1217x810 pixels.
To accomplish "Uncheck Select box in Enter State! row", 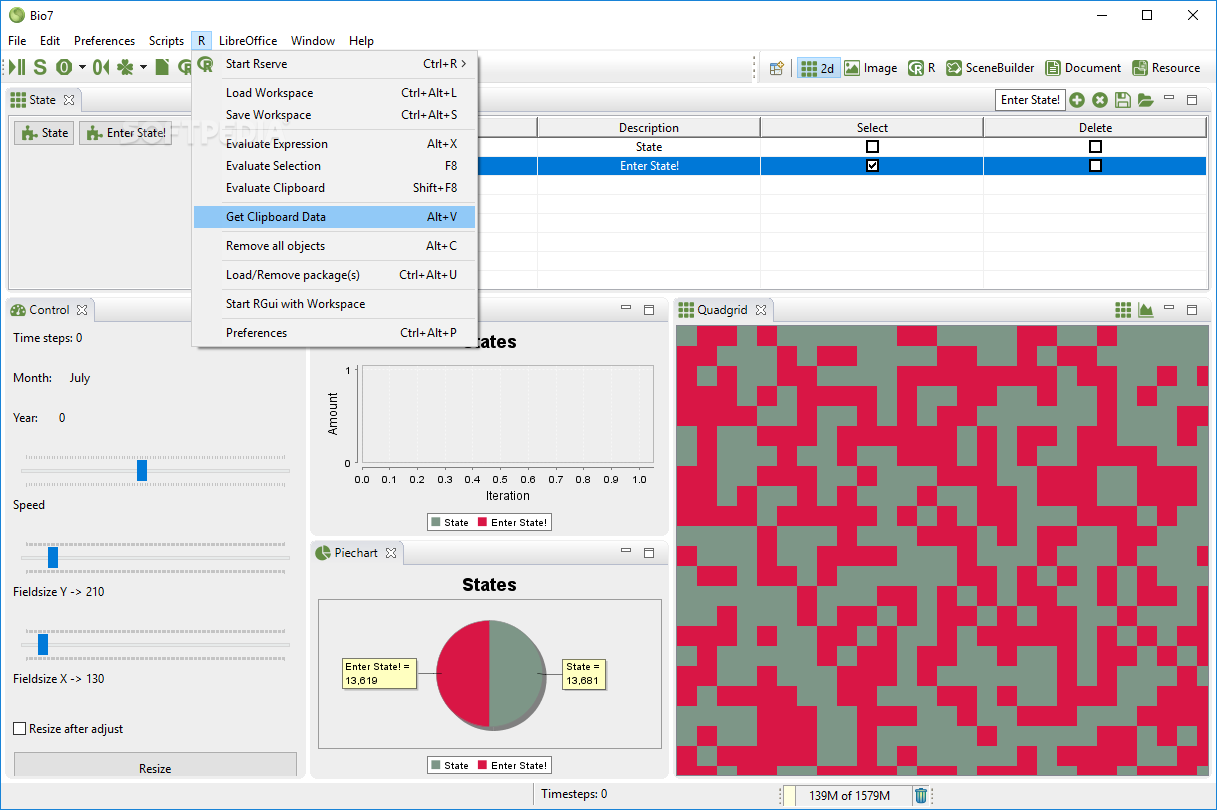I will (x=872, y=166).
